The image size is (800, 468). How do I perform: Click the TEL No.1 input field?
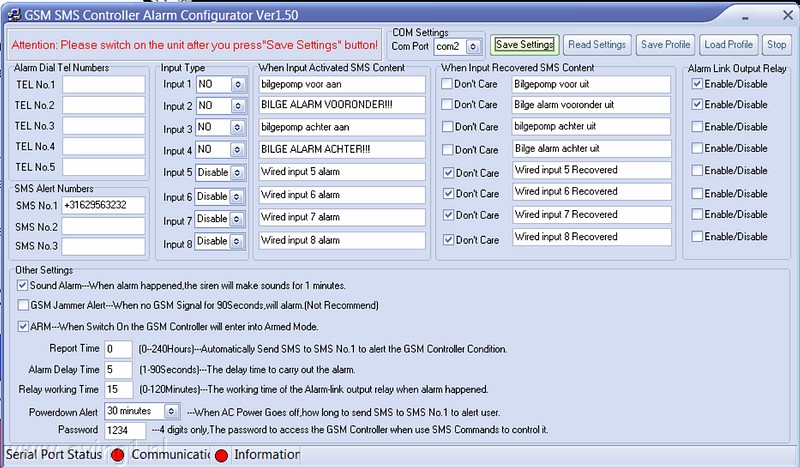(104, 85)
